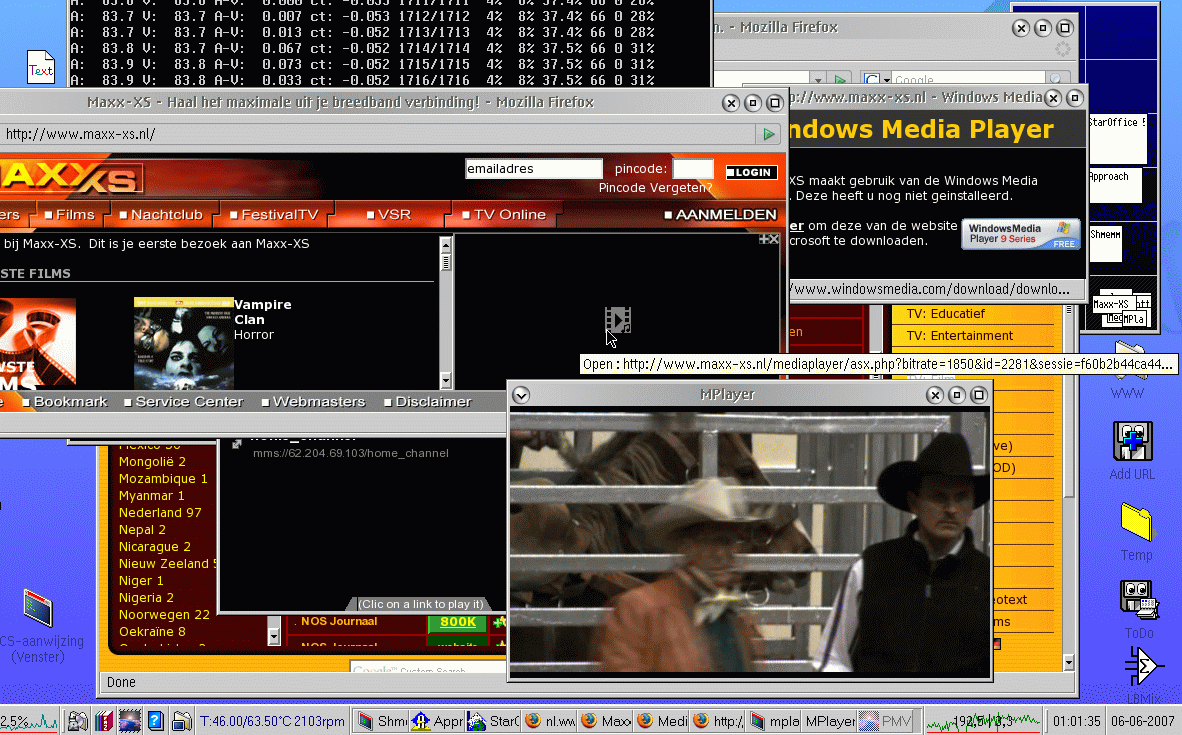Viewport: 1182px width, 735px height.
Task: Open the FestivalTV tab
Action: pos(274,215)
